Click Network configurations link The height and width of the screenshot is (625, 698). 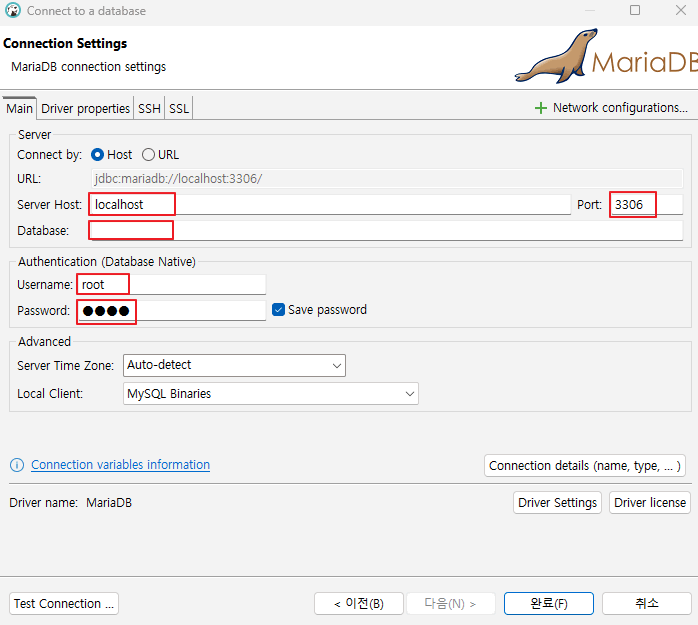point(620,108)
